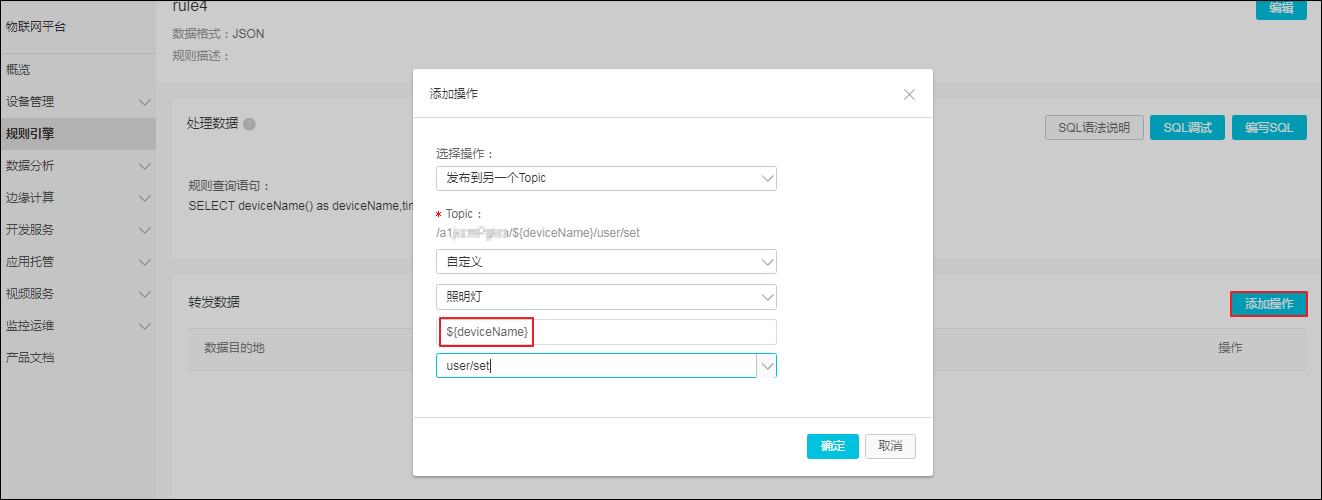Click the SQL调试 button
Viewport: 1322px width, 500px height.
coord(1187,127)
